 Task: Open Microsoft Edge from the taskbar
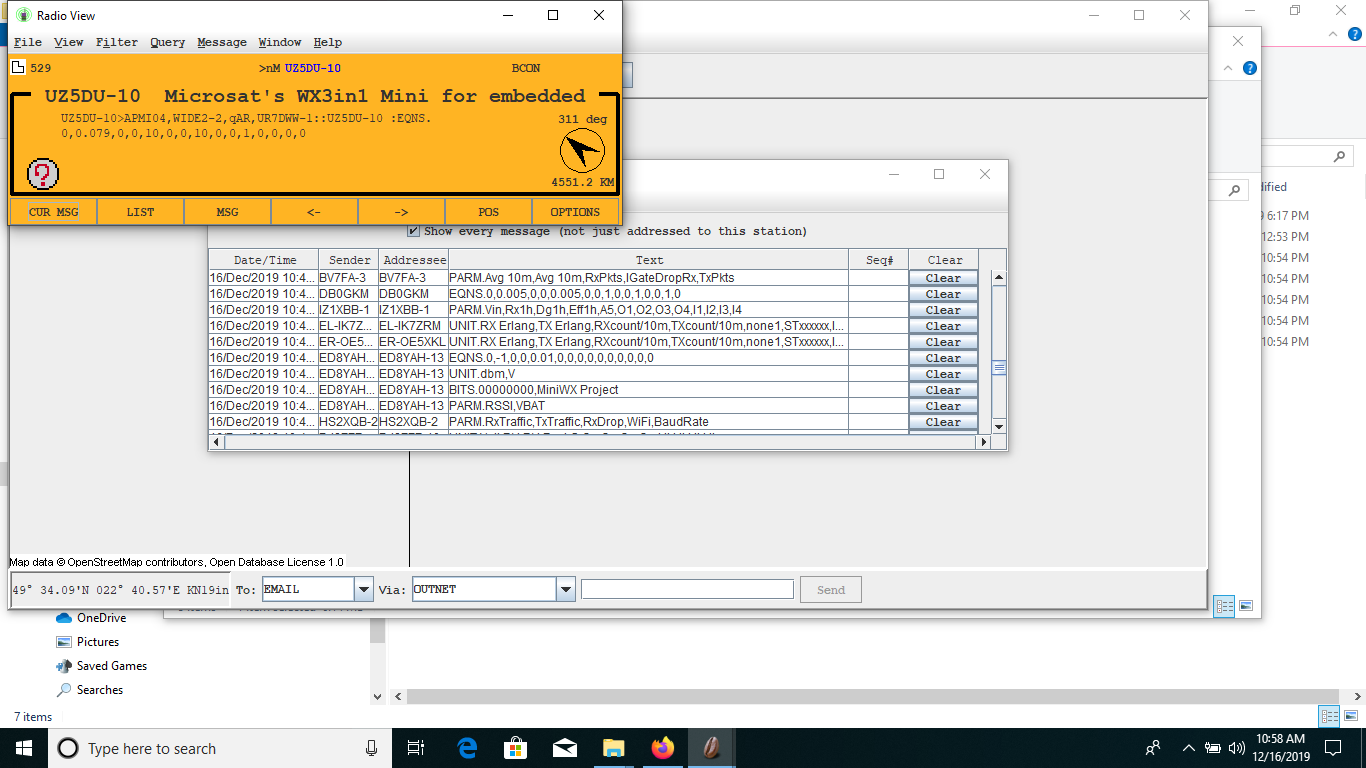click(467, 748)
